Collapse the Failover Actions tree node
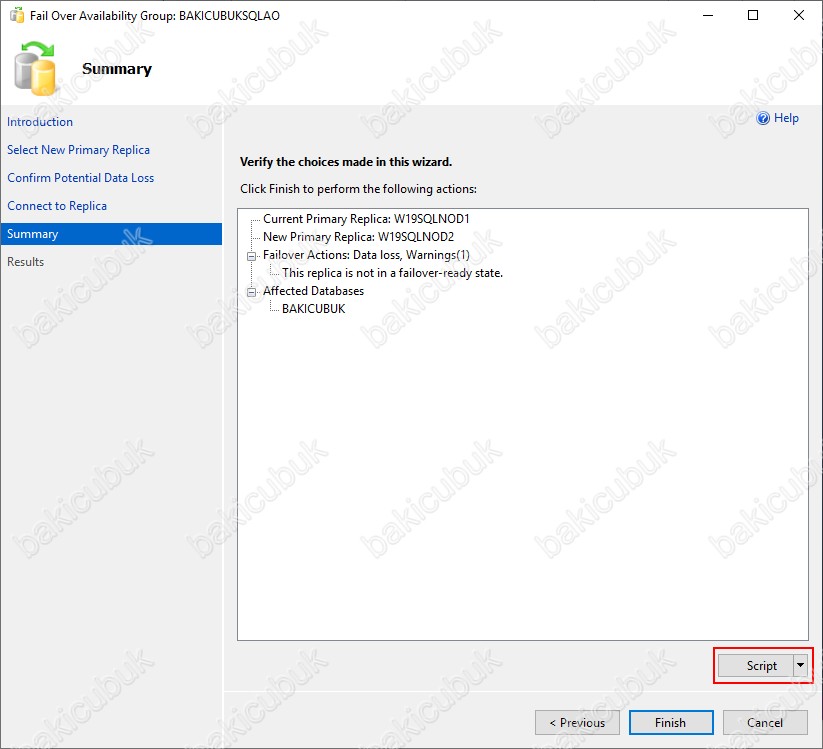Image resolution: width=823 pixels, height=749 pixels. (252, 256)
